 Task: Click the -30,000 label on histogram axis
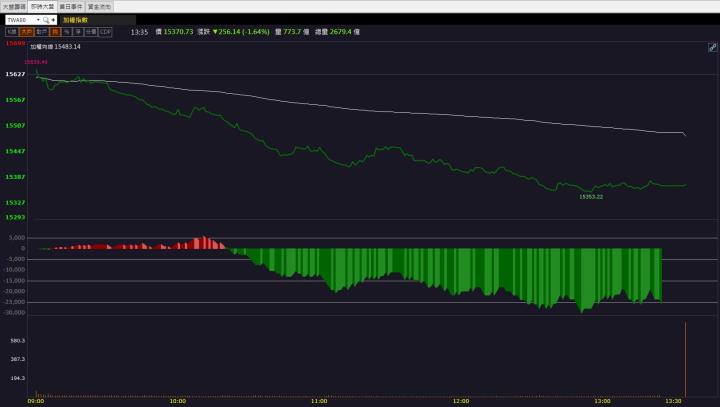[x=15, y=313]
